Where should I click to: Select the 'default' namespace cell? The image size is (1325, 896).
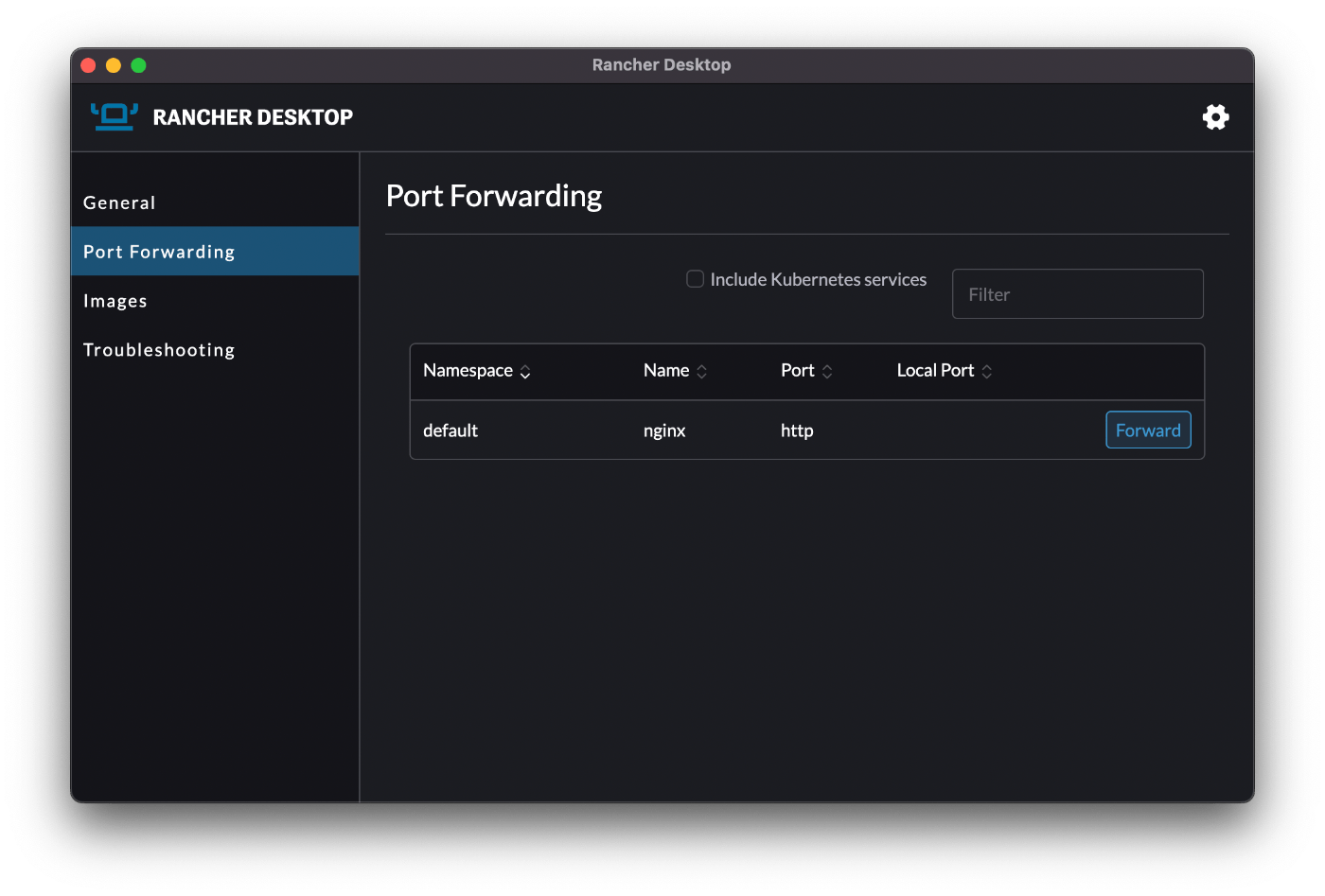click(450, 430)
